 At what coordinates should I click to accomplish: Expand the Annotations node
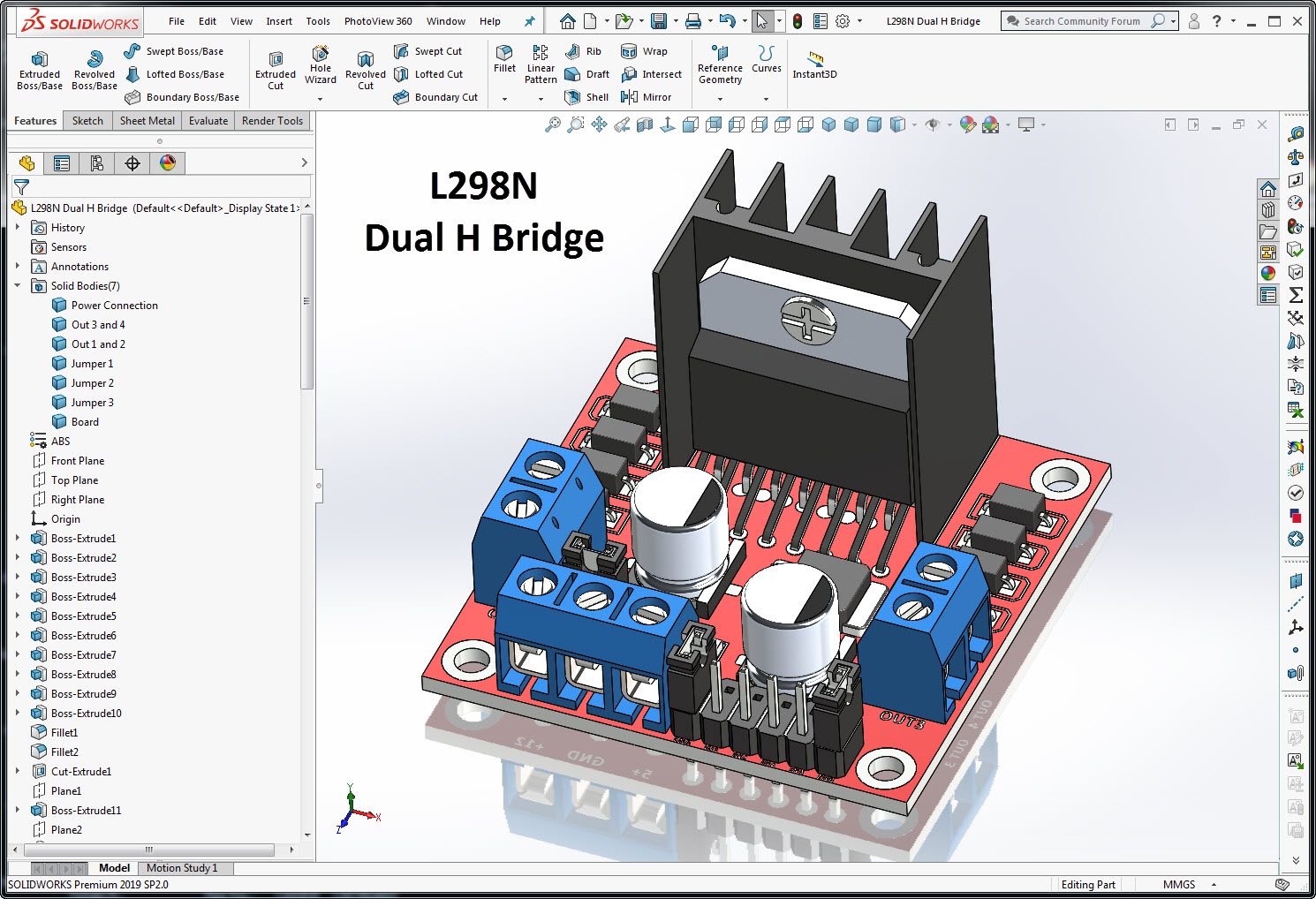(x=18, y=266)
